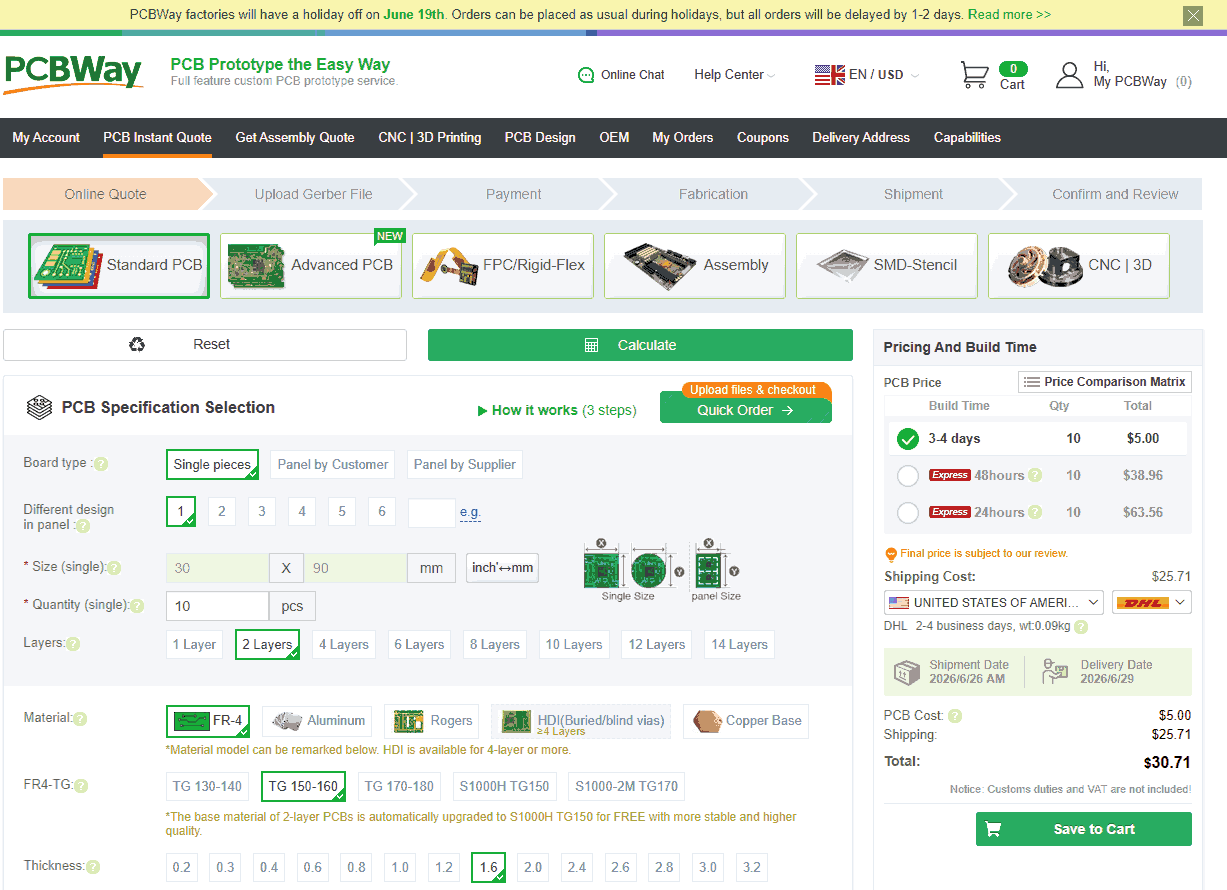1227x890 pixels.
Task: Click the user account profile icon
Action: 1069,75
